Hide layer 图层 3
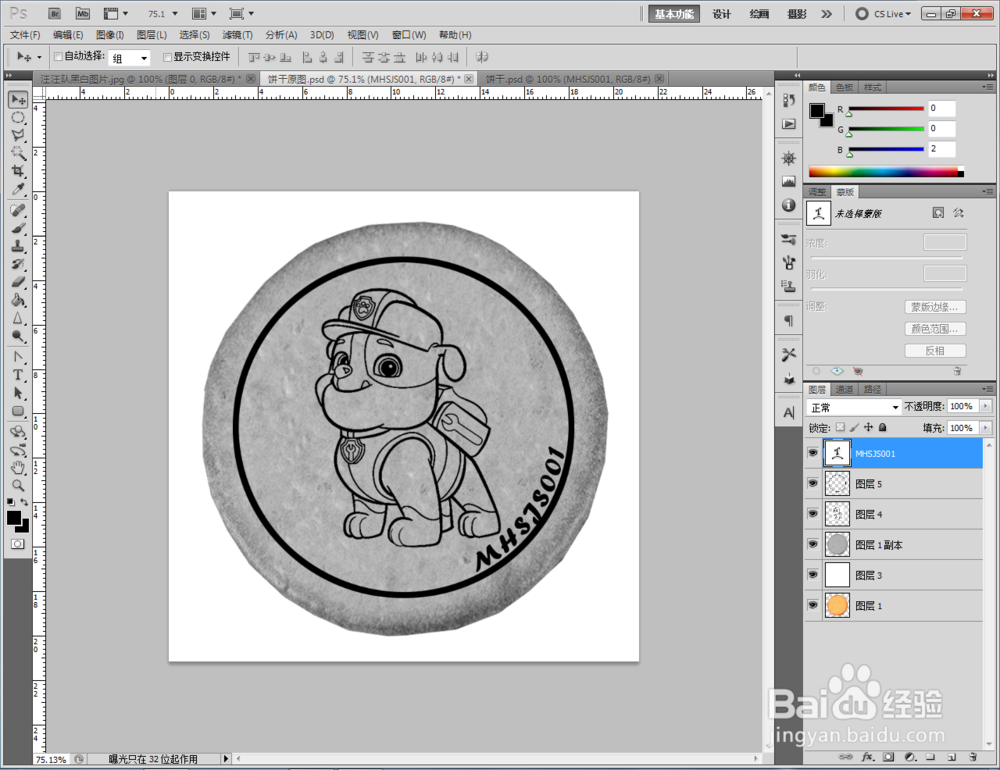Image resolution: width=1000 pixels, height=770 pixels. click(812, 575)
